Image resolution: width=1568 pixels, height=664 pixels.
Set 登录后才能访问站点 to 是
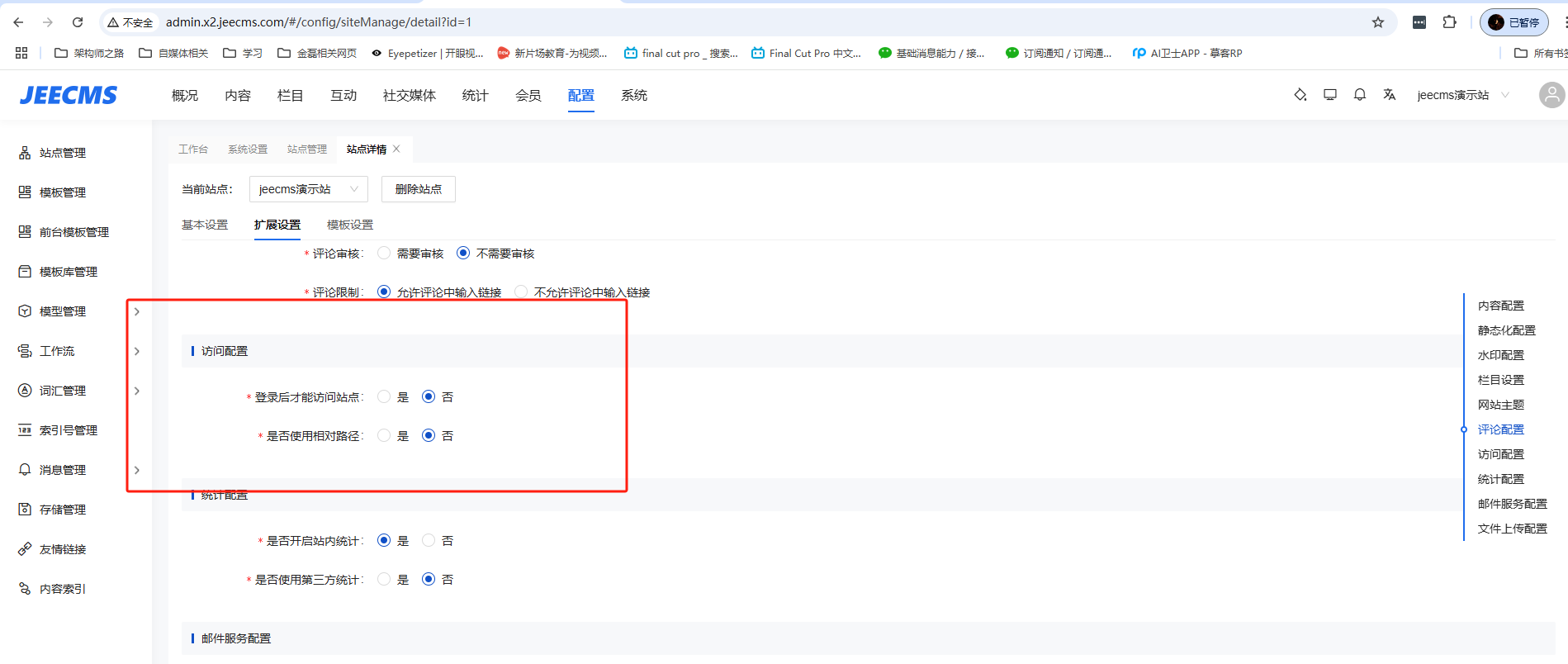click(384, 397)
